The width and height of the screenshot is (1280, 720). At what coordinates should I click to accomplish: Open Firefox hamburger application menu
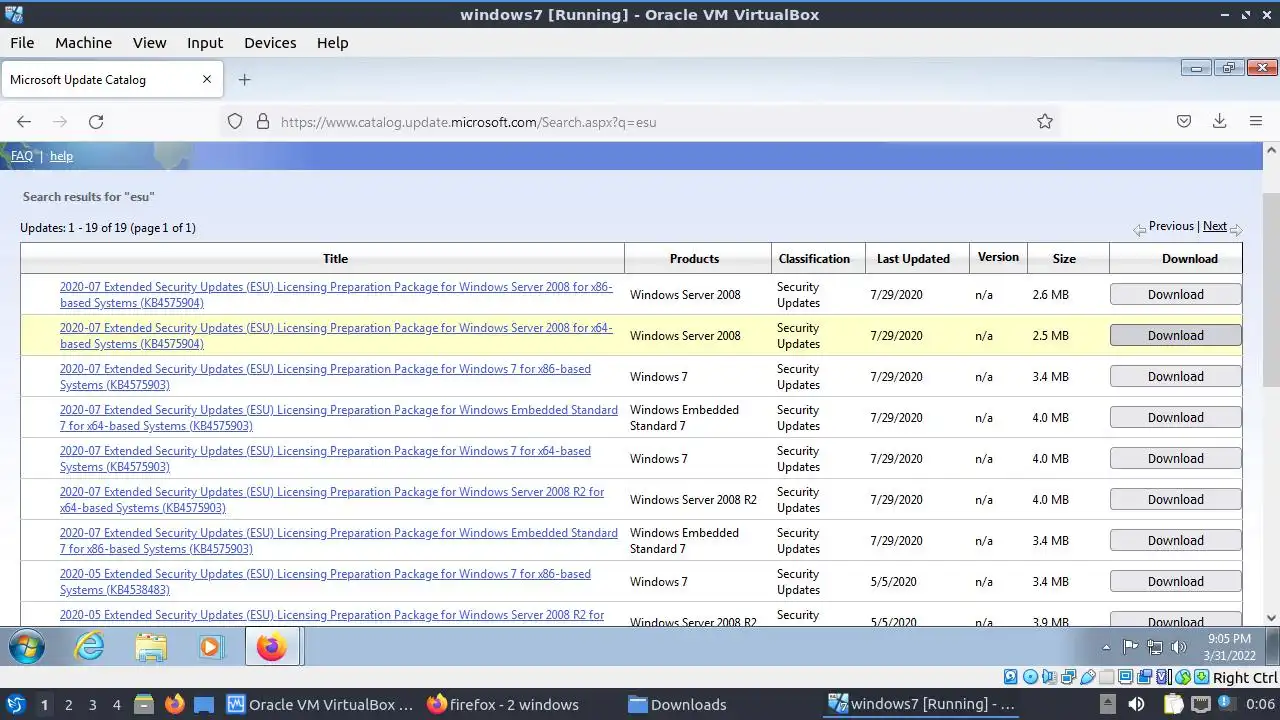[1256, 122]
